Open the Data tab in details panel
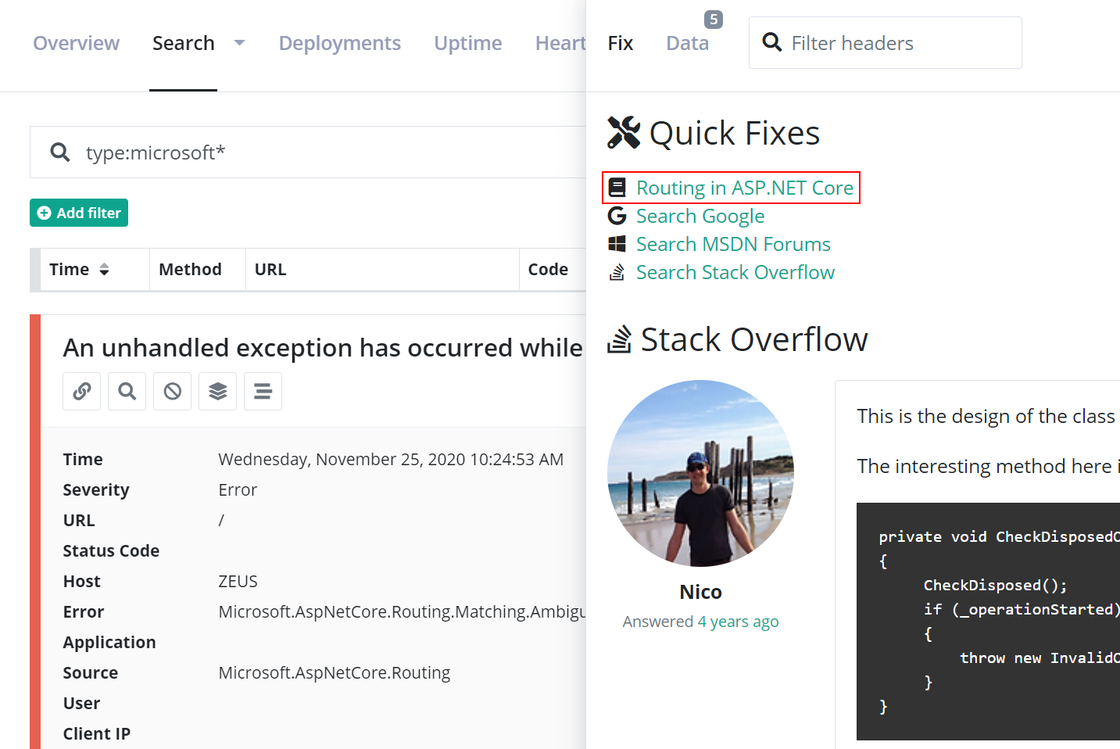 [687, 43]
